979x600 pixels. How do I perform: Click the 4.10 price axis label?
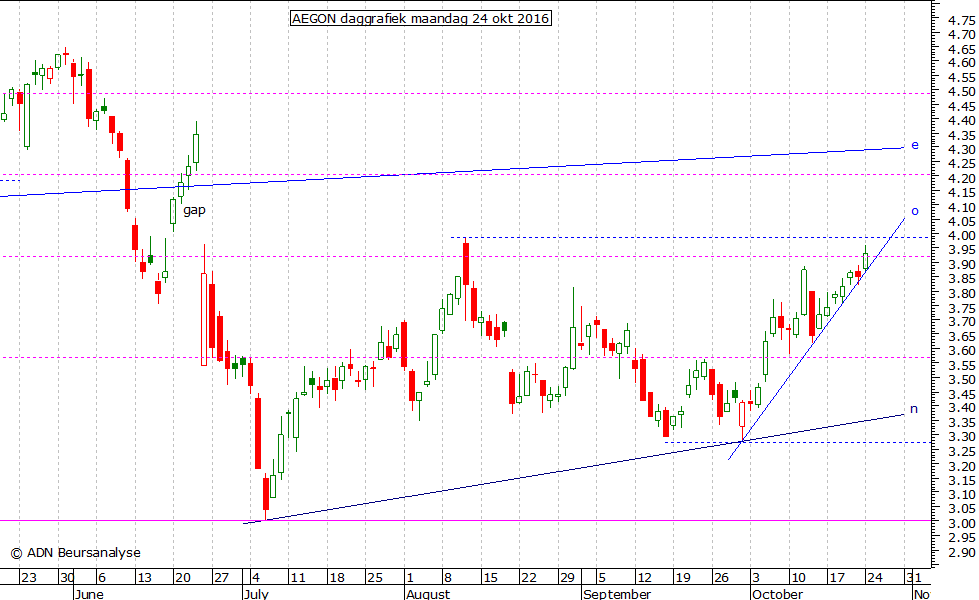(x=962, y=207)
